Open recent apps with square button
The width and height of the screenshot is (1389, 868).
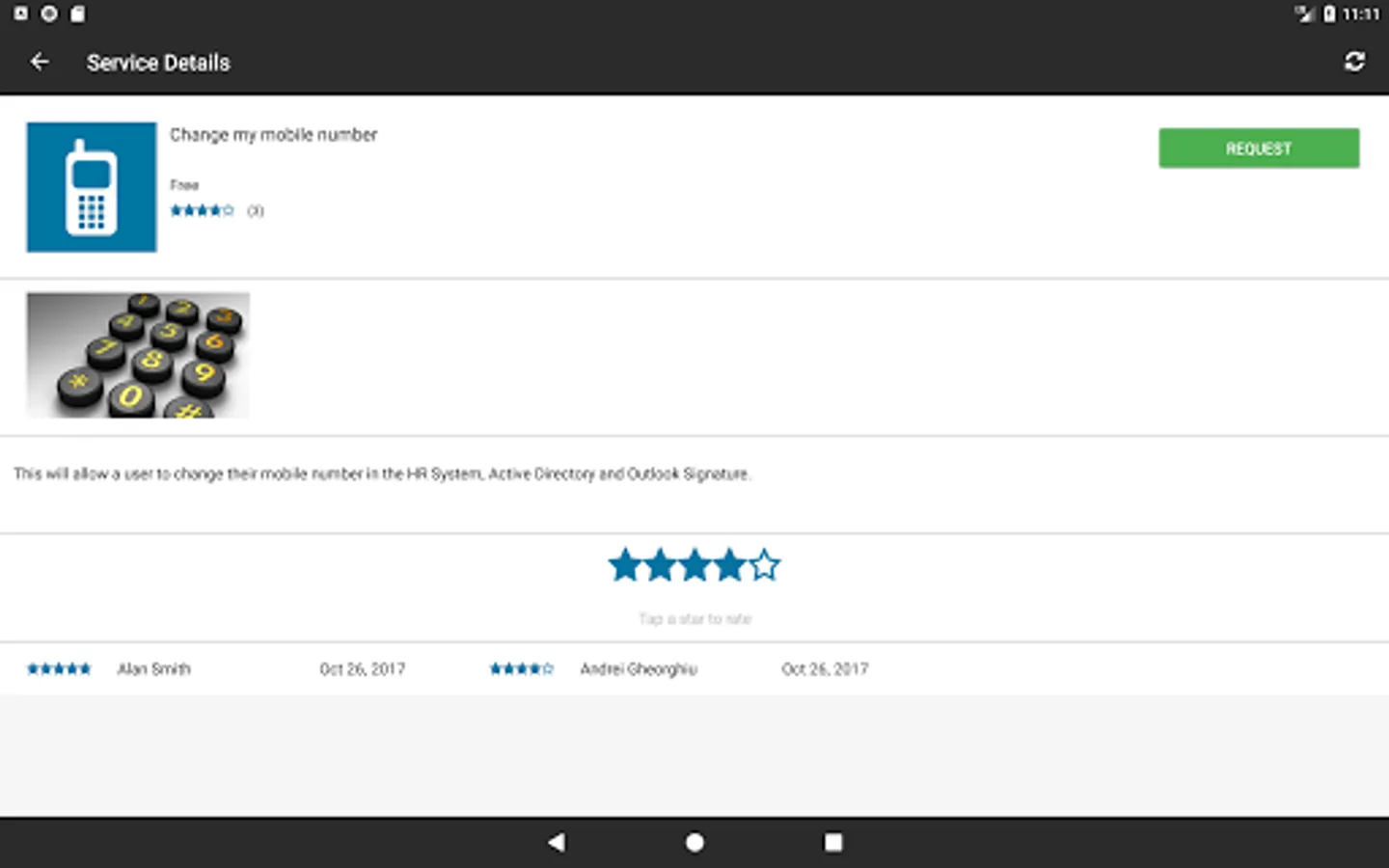pyautogui.click(x=833, y=843)
